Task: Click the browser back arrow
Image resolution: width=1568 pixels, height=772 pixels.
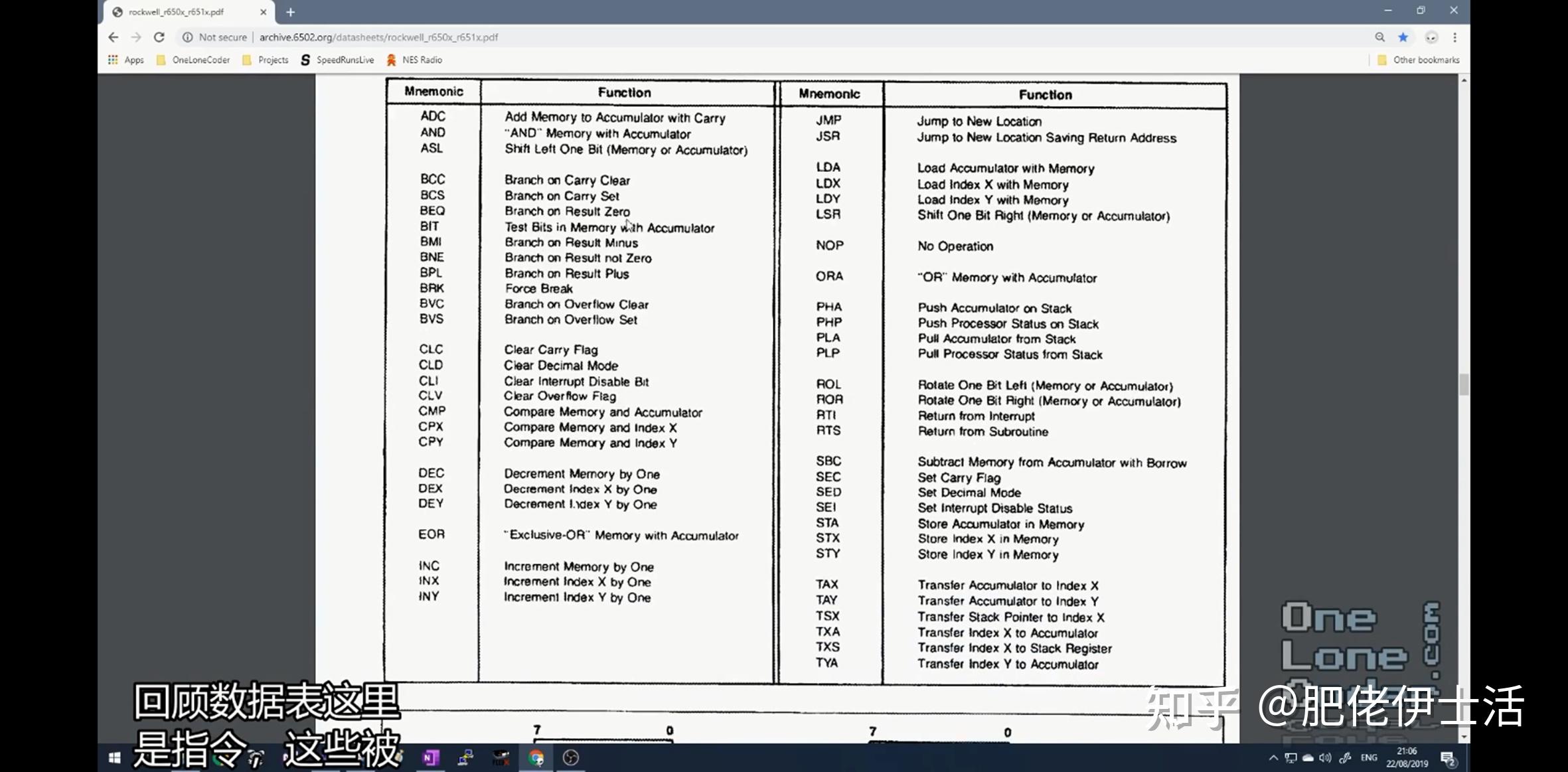Action: click(x=114, y=37)
